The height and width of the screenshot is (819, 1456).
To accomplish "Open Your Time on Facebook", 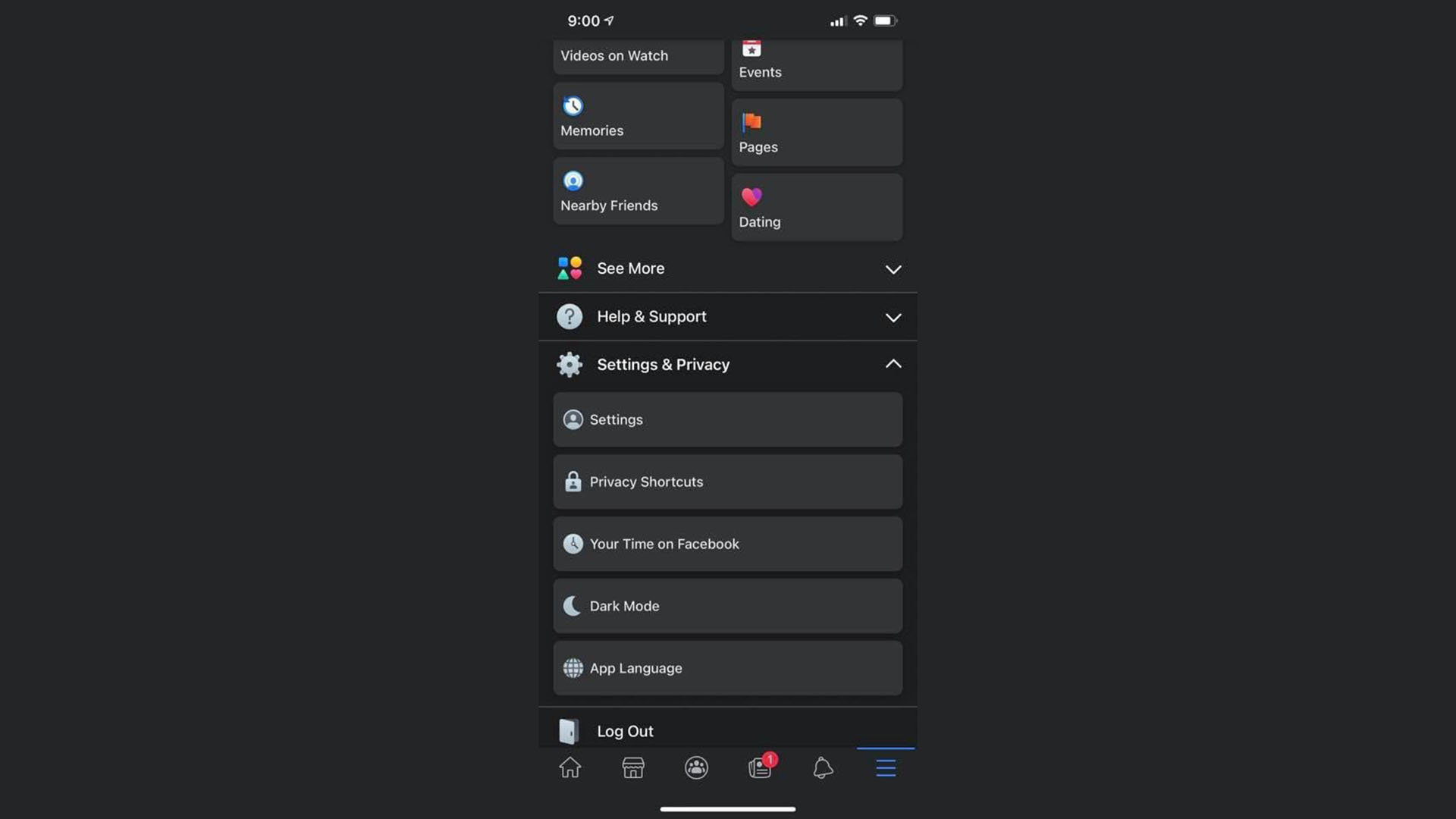I will pyautogui.click(x=727, y=544).
